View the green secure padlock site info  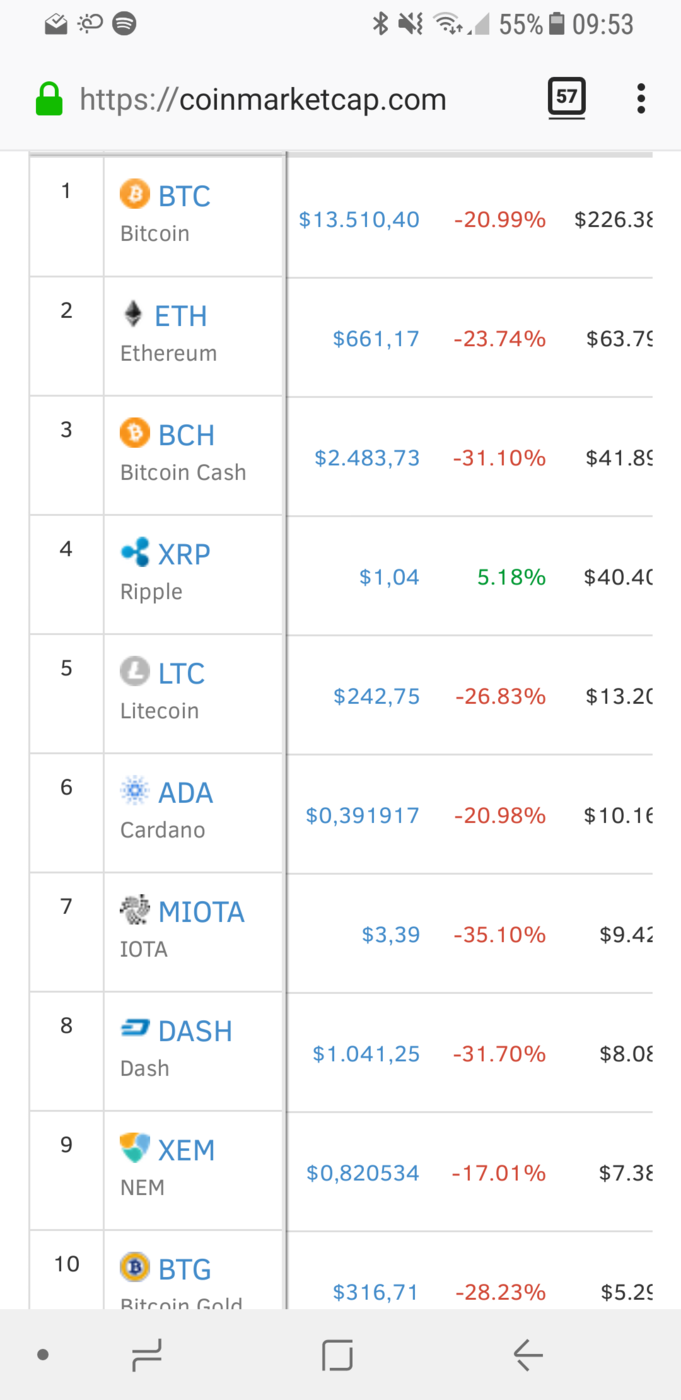click(49, 99)
